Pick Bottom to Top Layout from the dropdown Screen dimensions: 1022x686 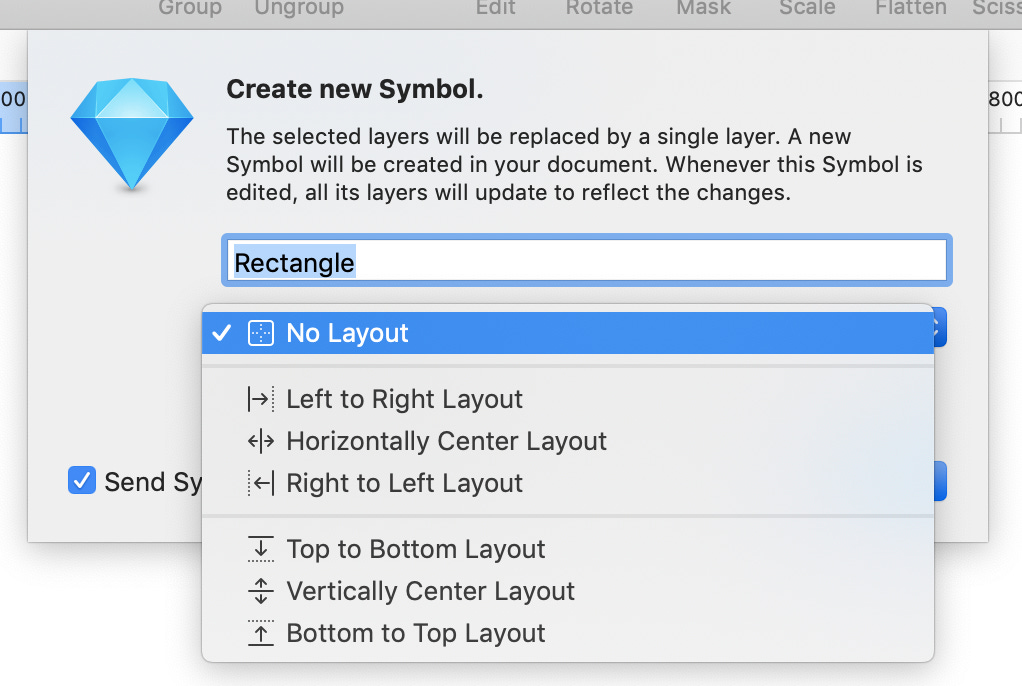415,632
